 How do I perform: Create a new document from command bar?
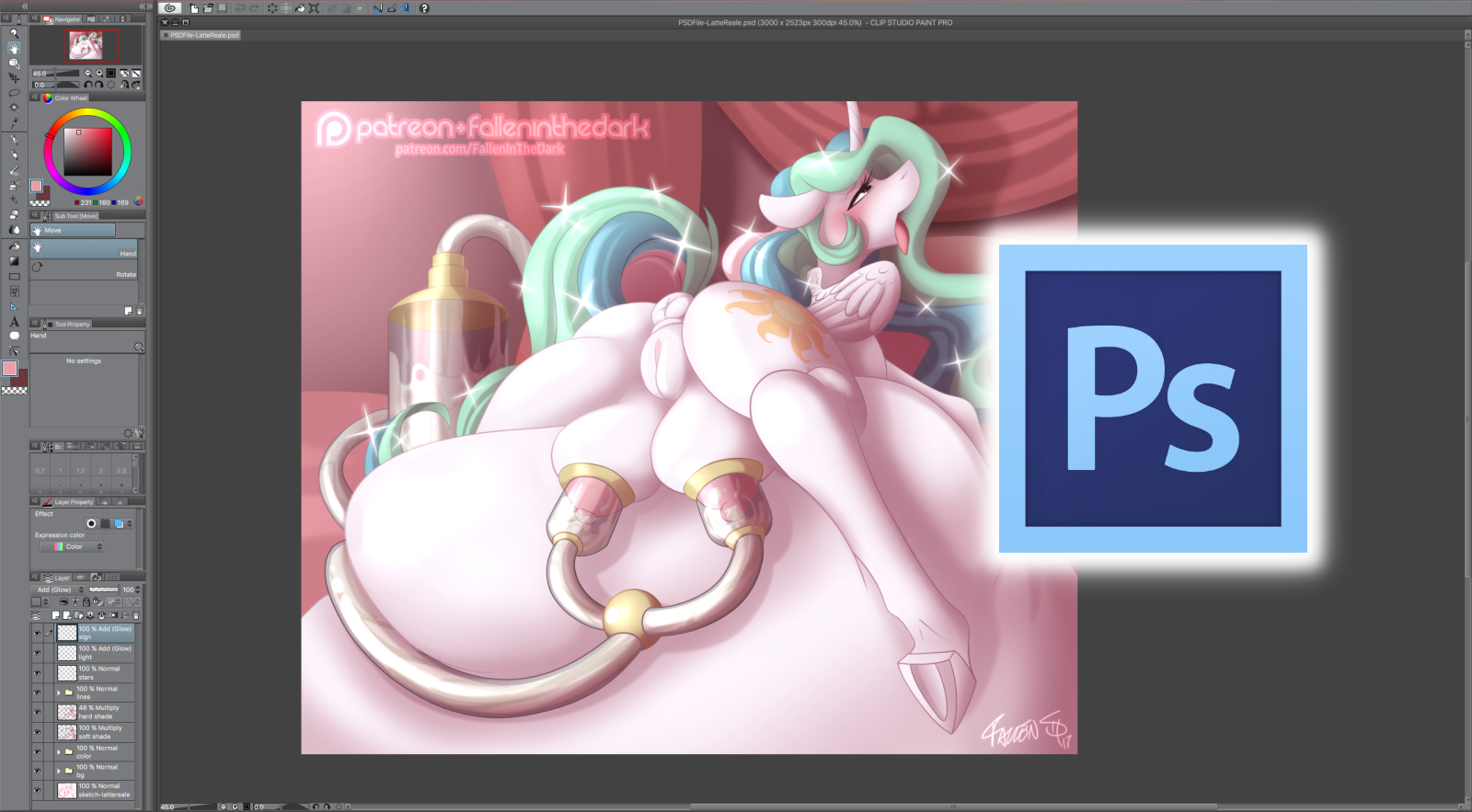(194, 8)
